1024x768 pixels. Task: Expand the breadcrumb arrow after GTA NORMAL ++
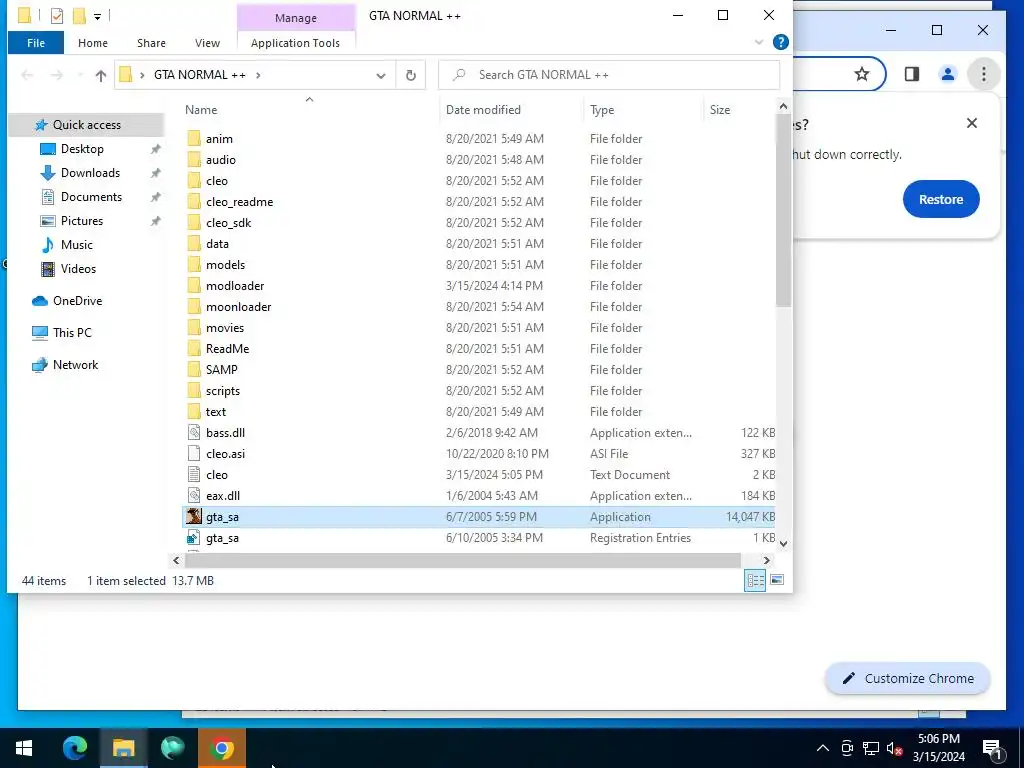tap(259, 75)
